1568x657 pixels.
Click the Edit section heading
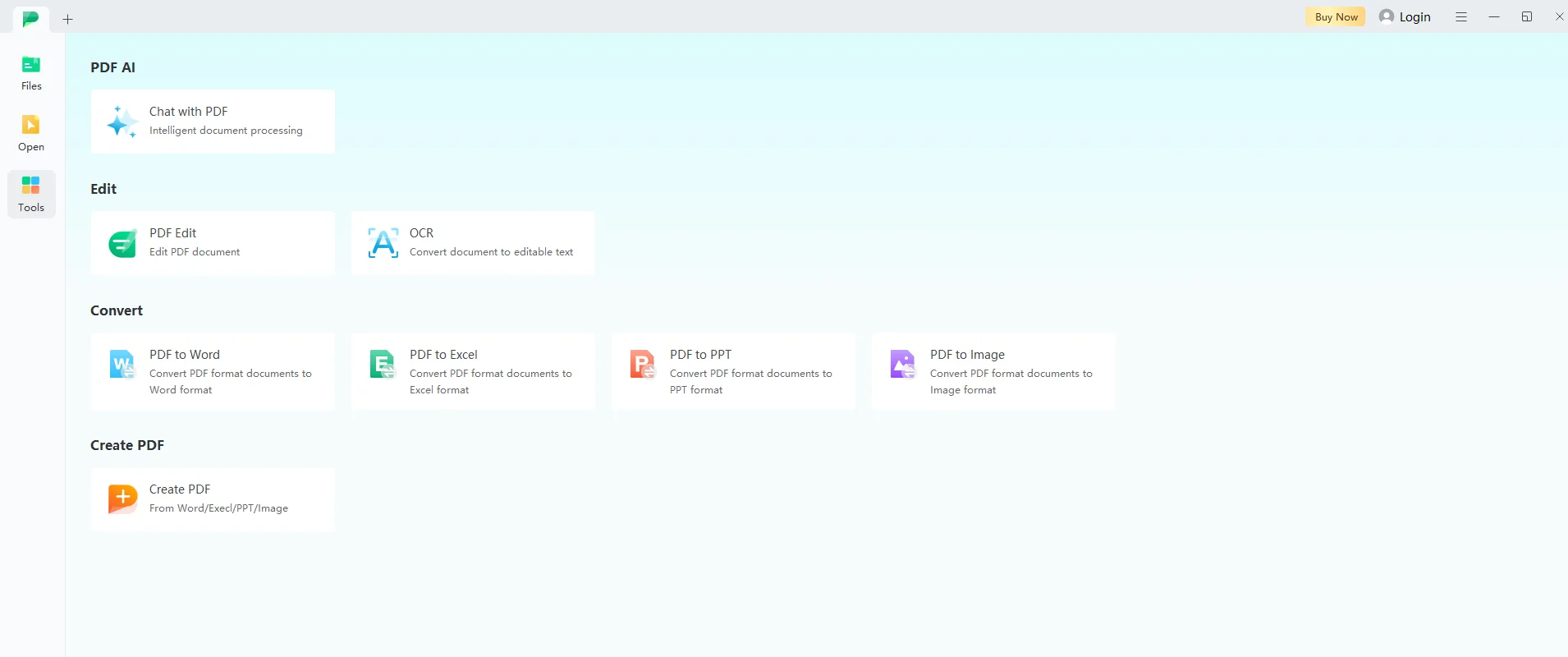(x=103, y=189)
